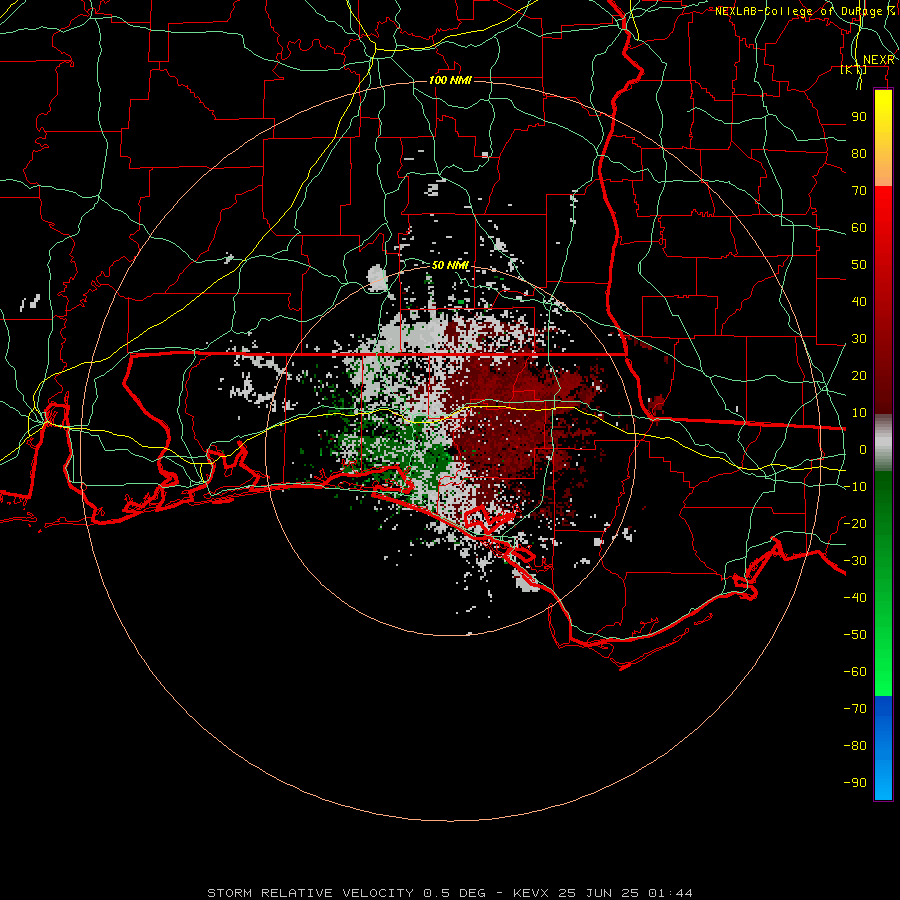Click the STORM RELATIVE VELOCITY caption at bottom

click(450, 893)
